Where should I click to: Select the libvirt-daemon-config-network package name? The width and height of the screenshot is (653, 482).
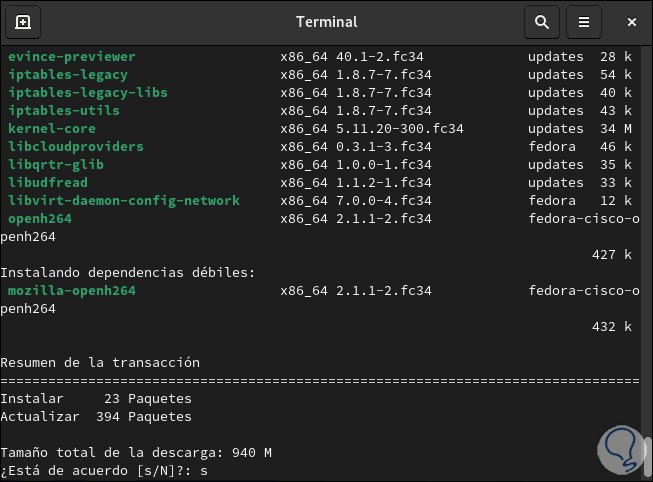pyautogui.click(x=123, y=201)
